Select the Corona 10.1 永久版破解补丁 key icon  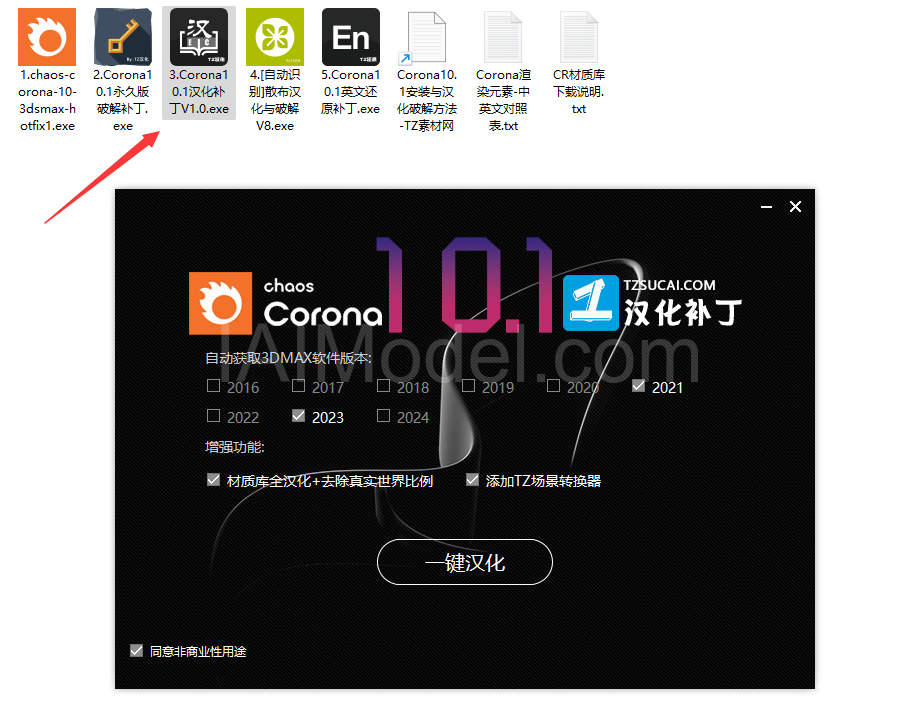(x=122, y=37)
